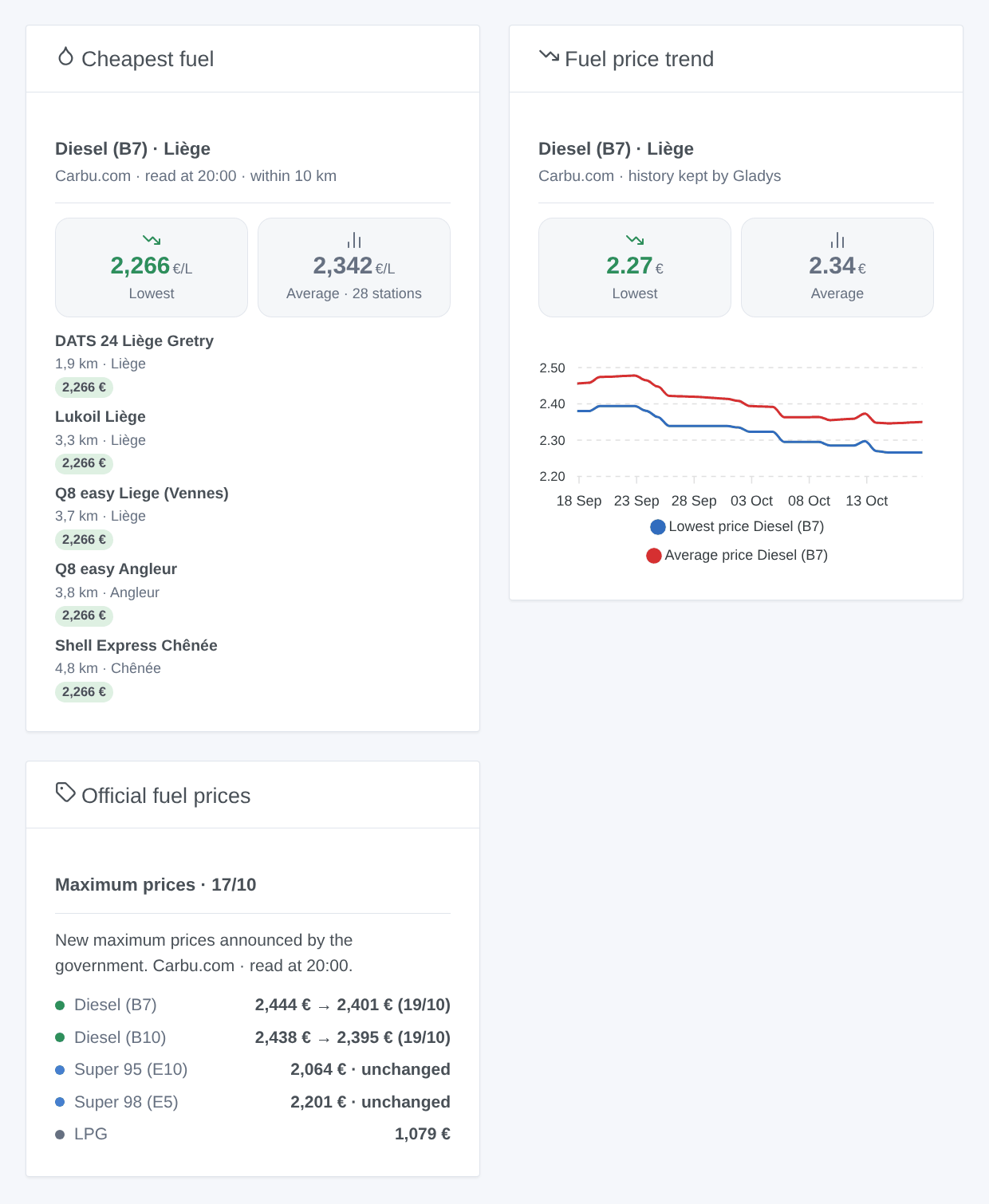This screenshot has width=989, height=1204.
Task: Click the 2,266 € badge under Q8 easy Liege (Vennes)
Action: (x=84, y=540)
